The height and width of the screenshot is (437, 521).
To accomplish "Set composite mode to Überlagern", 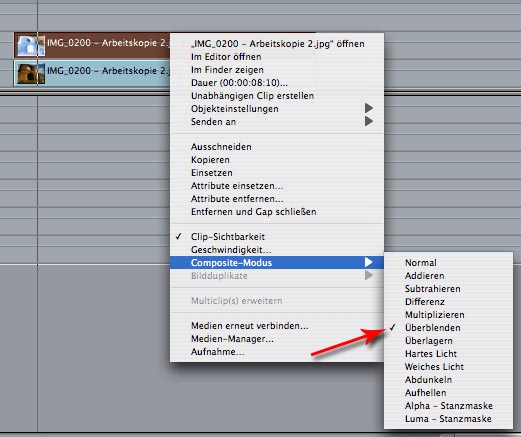I will (x=448, y=341).
